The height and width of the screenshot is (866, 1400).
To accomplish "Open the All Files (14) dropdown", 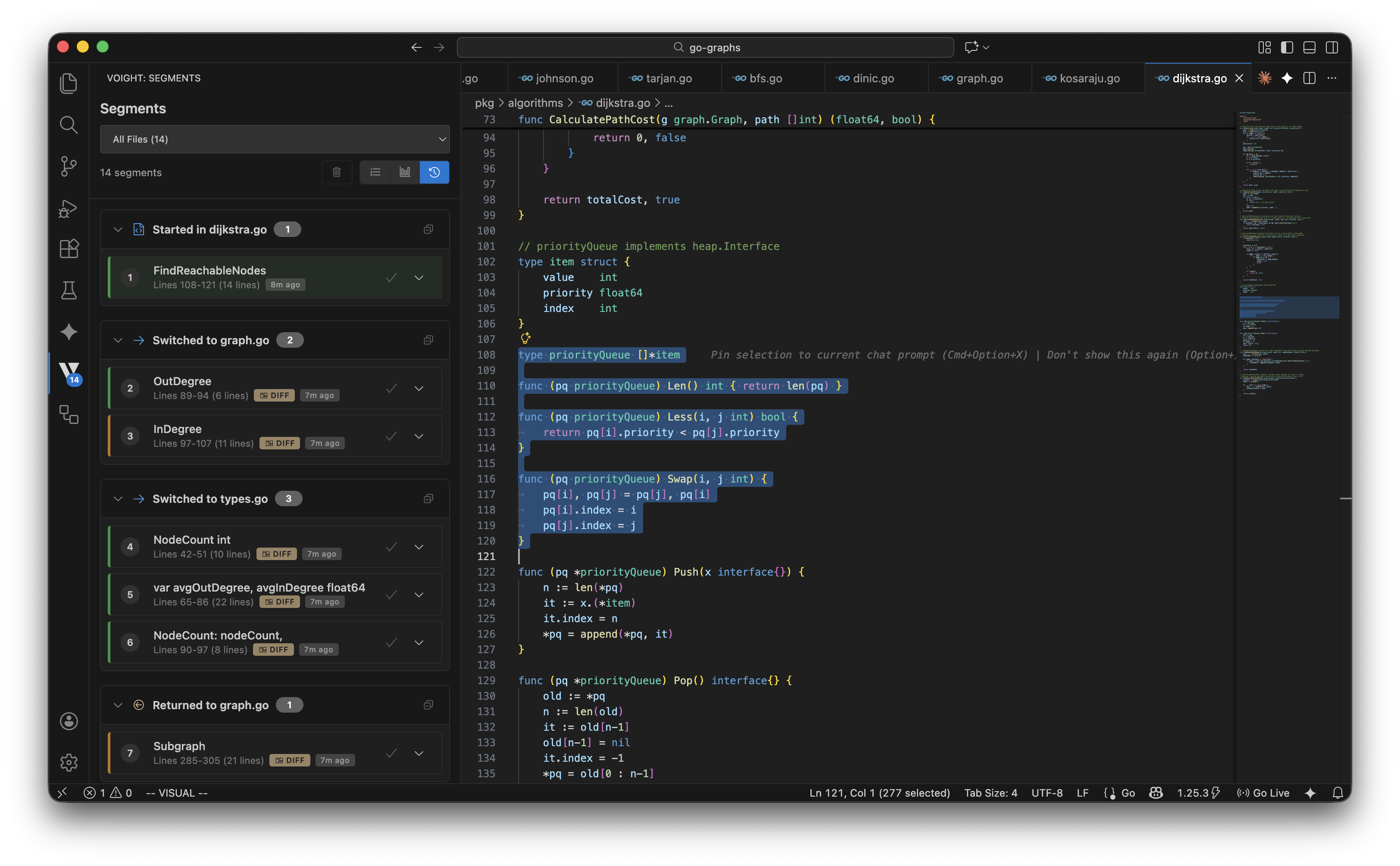I will (x=275, y=139).
